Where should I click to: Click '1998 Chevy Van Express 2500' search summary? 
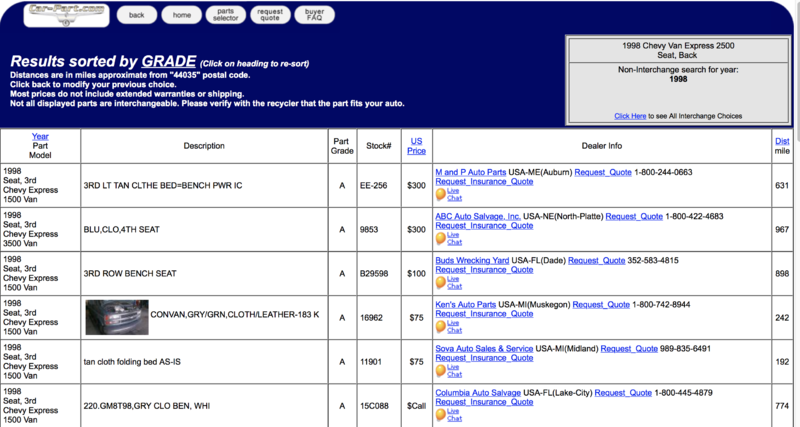point(678,46)
